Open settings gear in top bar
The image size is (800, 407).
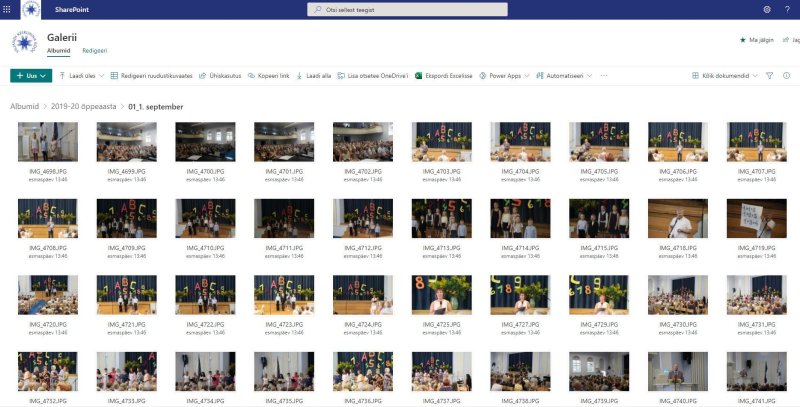click(767, 8)
